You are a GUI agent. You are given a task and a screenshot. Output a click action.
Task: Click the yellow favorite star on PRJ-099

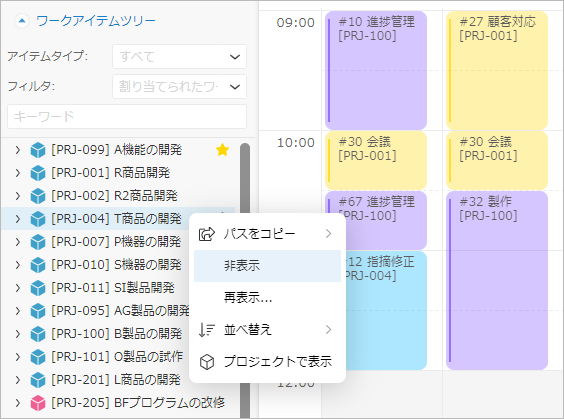pos(223,150)
